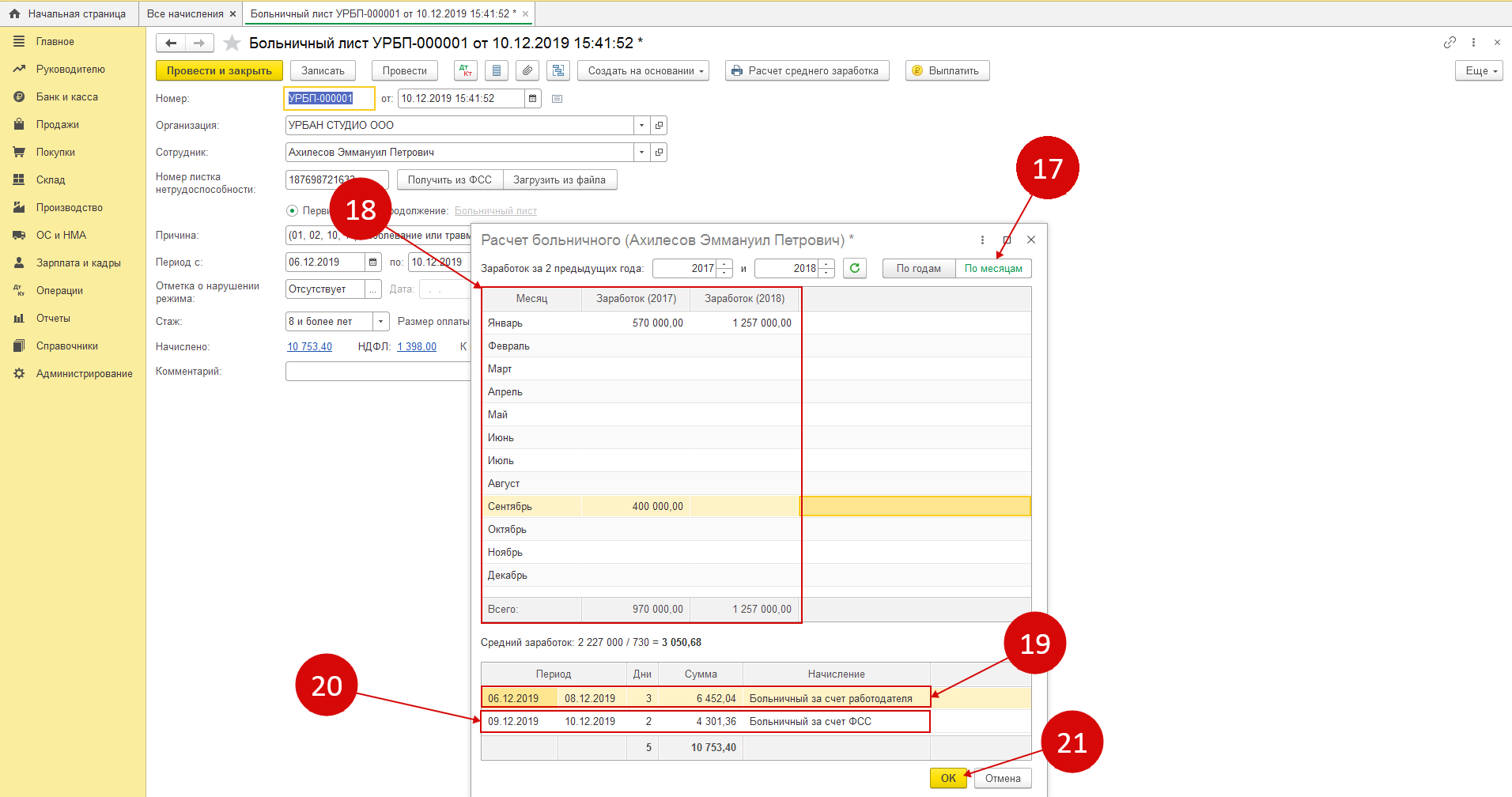Click the Начислено 10 753,40 link

pos(309,346)
